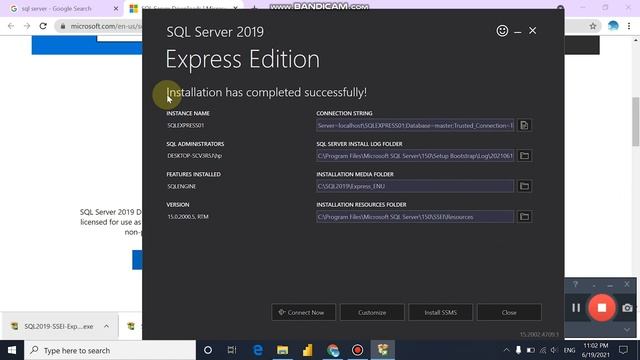Open Cortana circle icon on taskbar
Image resolution: width=640 pixels, height=360 pixels.
208,350
